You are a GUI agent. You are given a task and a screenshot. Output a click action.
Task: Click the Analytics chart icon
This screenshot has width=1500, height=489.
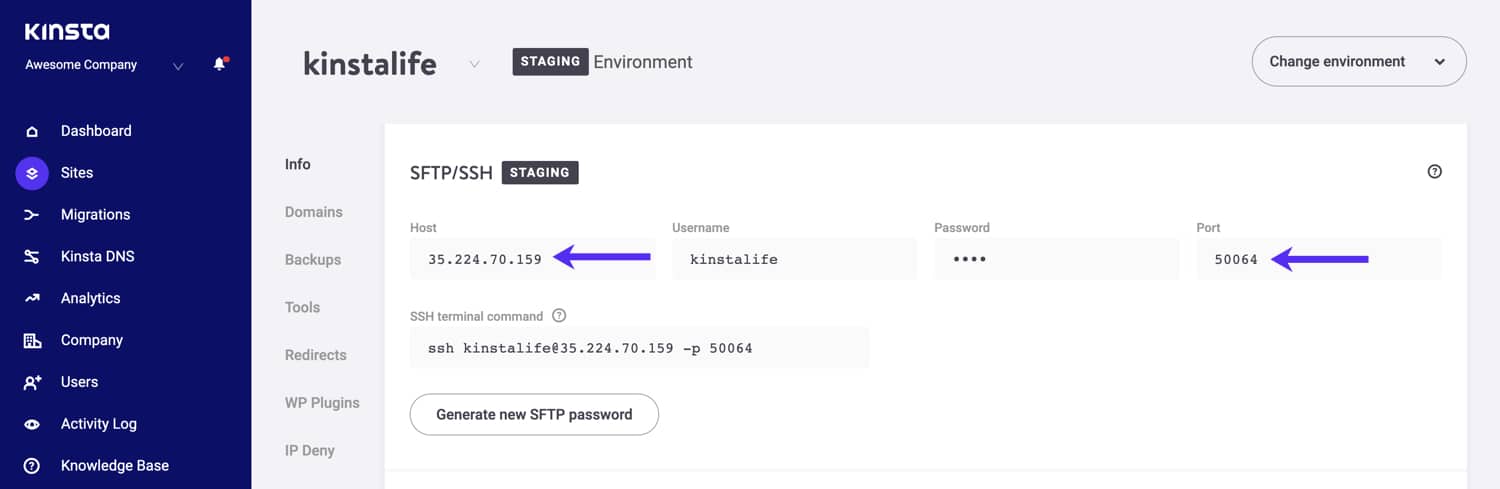32,298
